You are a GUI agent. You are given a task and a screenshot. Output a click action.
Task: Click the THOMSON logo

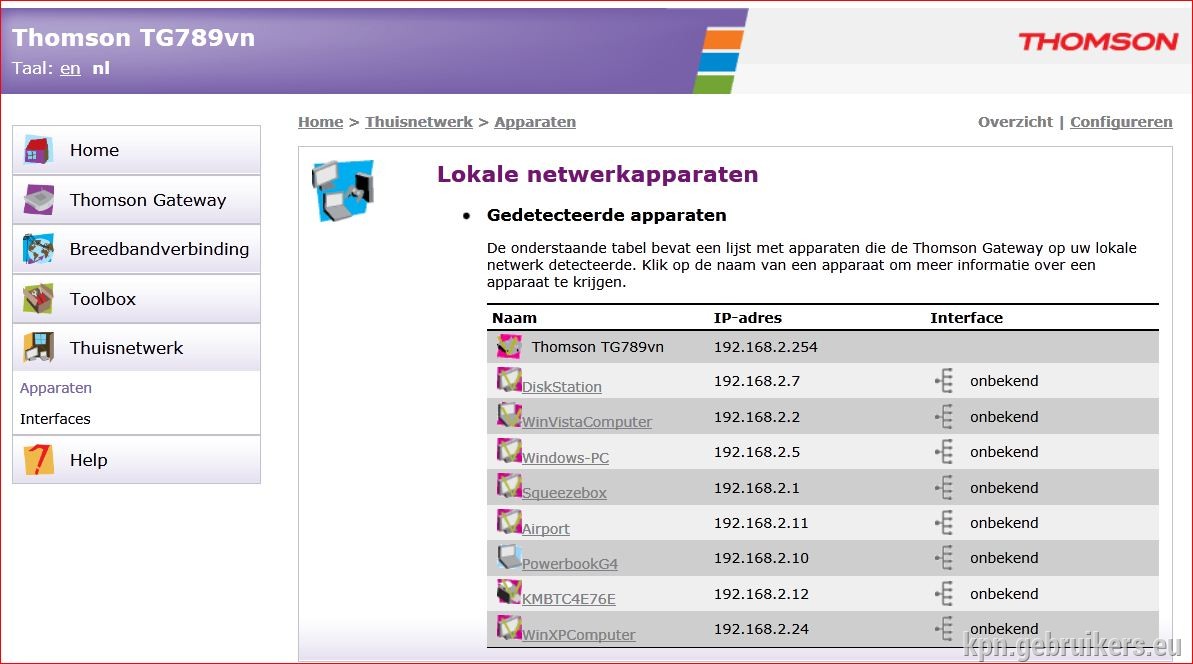pyautogui.click(x=1098, y=41)
